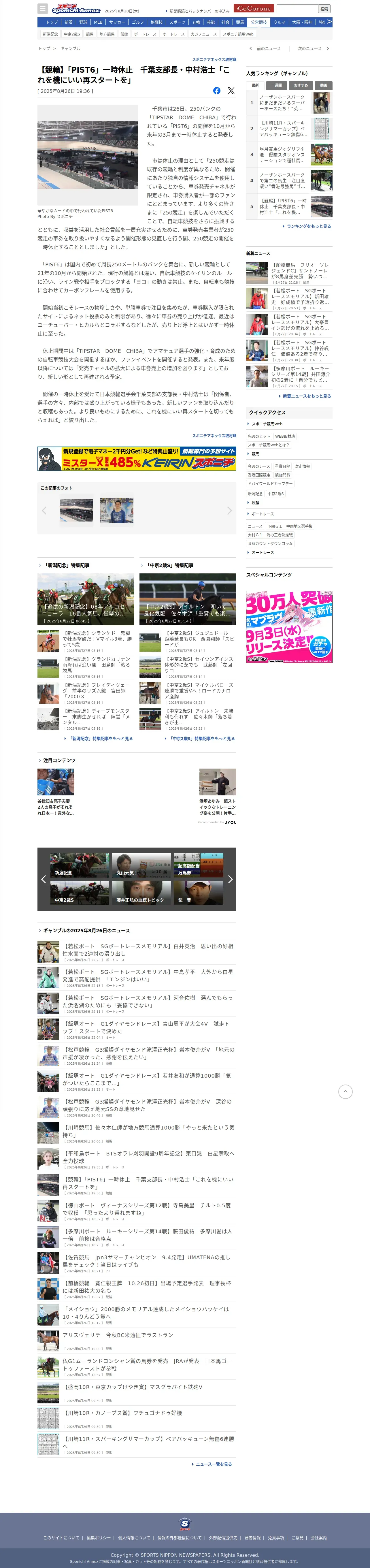This screenshot has height=1568, width=370.
Task: Select the 公営競技 tab in main navigation
Action: click(x=259, y=22)
